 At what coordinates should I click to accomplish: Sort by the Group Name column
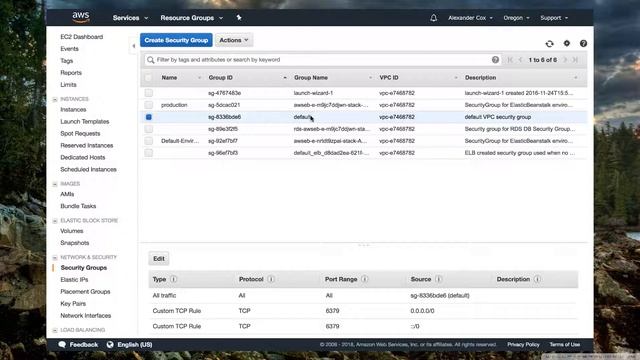pyautogui.click(x=311, y=78)
